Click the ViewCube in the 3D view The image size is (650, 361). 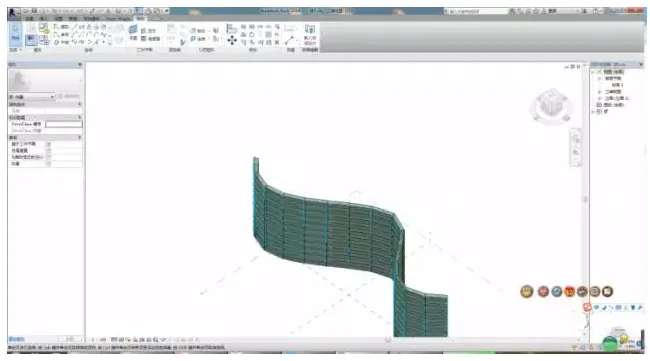click(x=551, y=105)
